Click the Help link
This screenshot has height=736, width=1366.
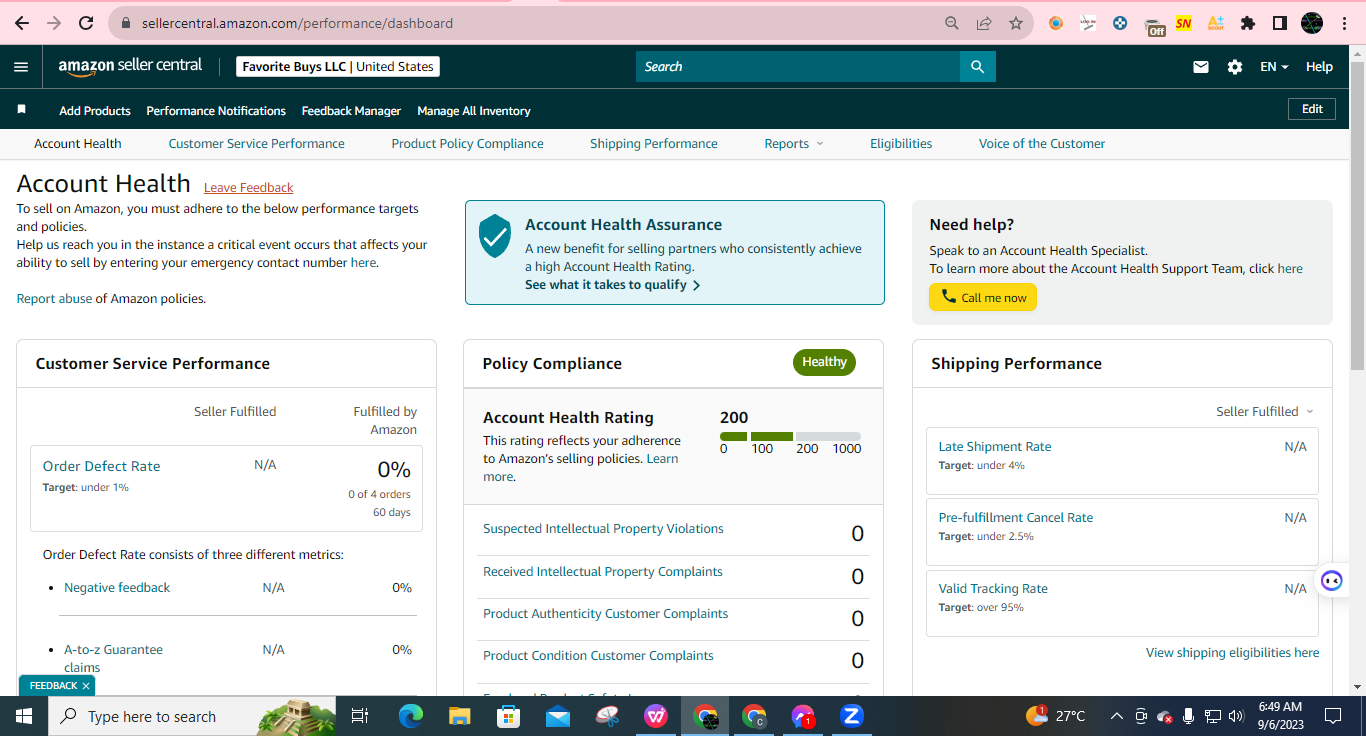[1319, 67]
